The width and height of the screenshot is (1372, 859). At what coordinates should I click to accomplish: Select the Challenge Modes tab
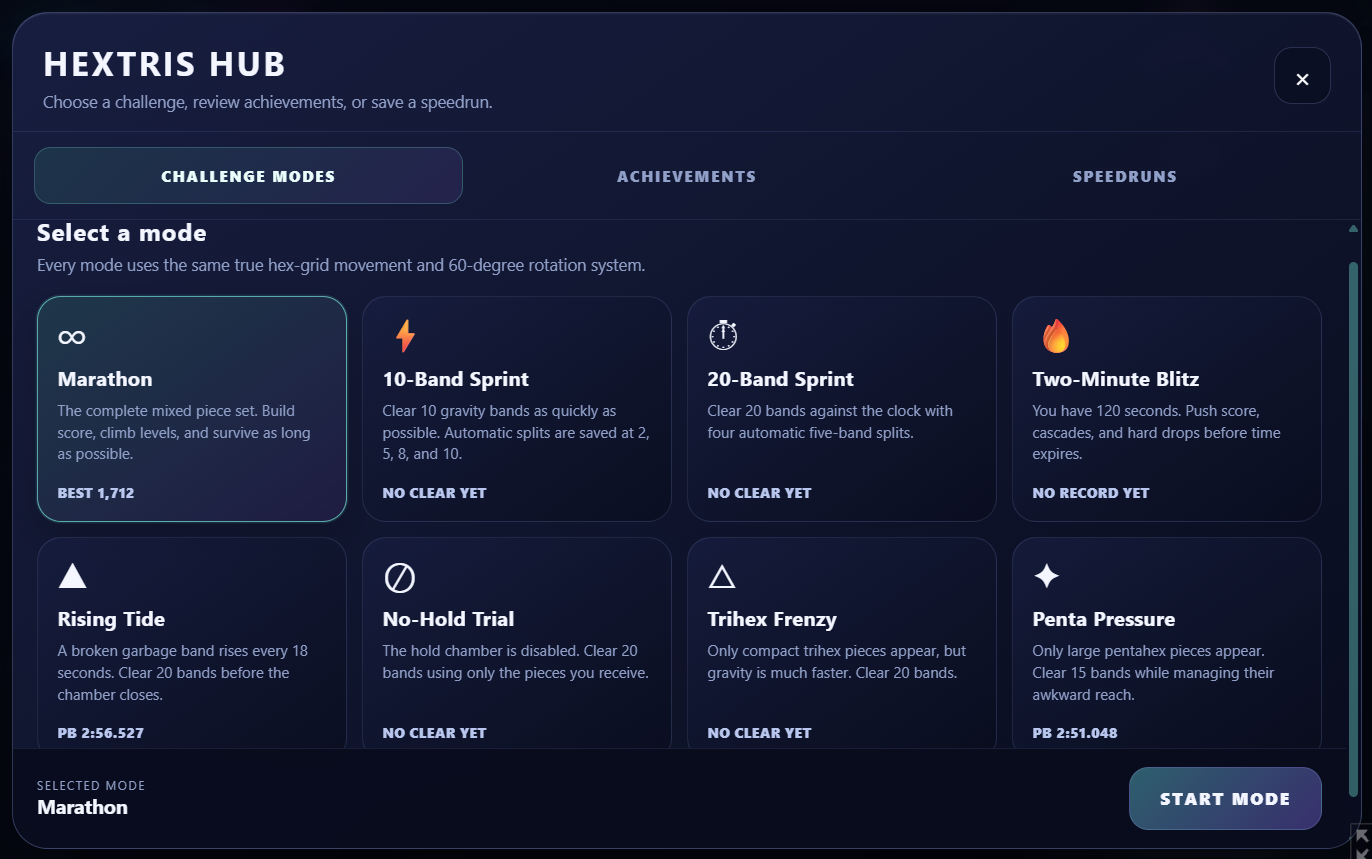point(248,176)
